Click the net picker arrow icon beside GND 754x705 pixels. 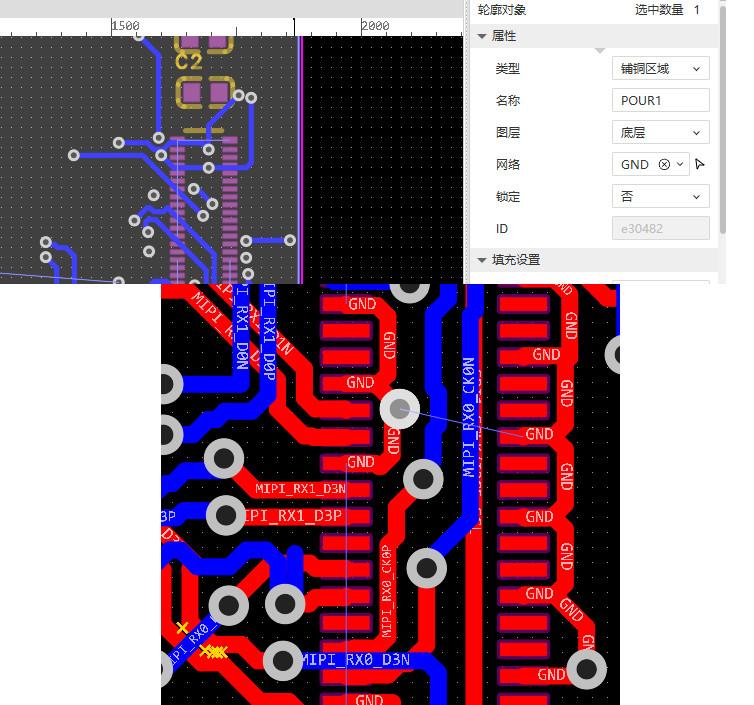pyautogui.click(x=700, y=165)
